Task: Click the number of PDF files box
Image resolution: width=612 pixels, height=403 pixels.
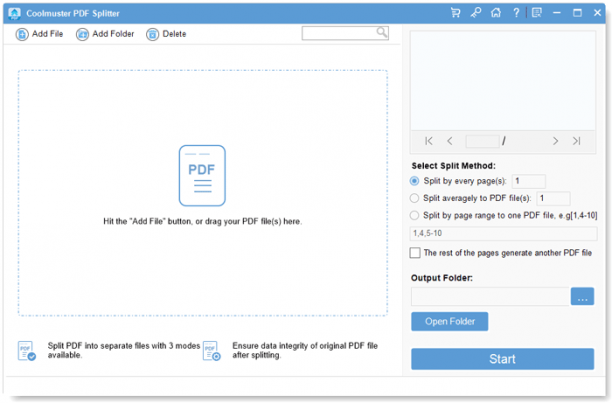Action: point(553,198)
